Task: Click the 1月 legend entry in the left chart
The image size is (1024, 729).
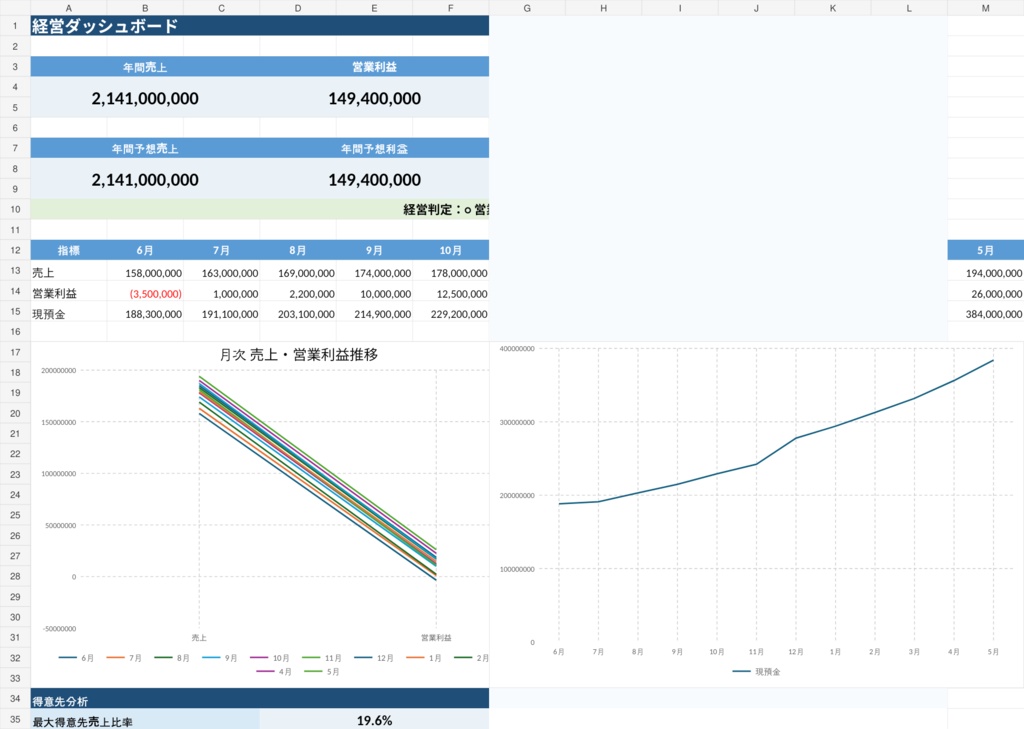Action: coord(424,658)
